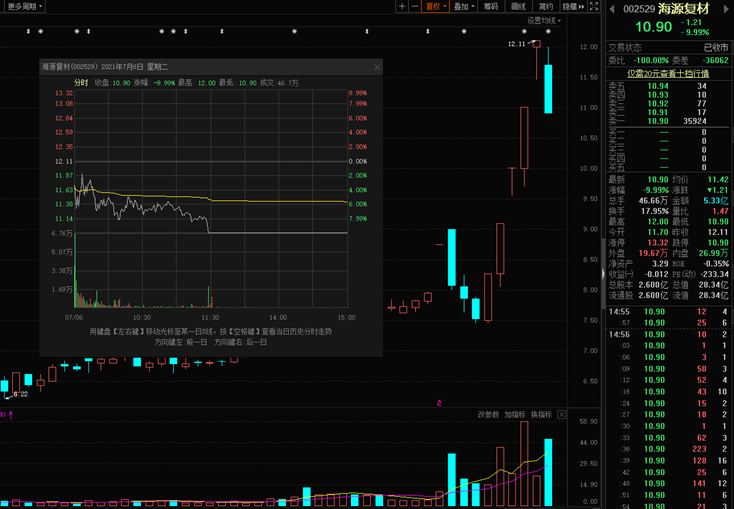Open the 更多周期 period dropdown
Viewport: 734px width, 509px height.
point(24,6)
